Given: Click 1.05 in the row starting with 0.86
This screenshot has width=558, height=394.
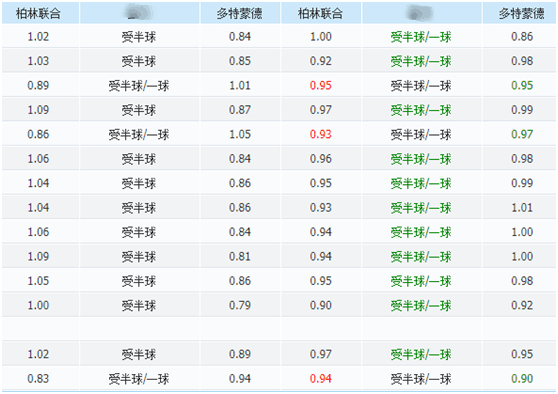Looking at the screenshot, I should coord(239,134).
